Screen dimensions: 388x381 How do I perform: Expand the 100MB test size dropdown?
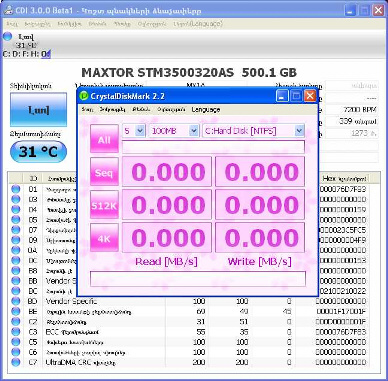[174, 131]
